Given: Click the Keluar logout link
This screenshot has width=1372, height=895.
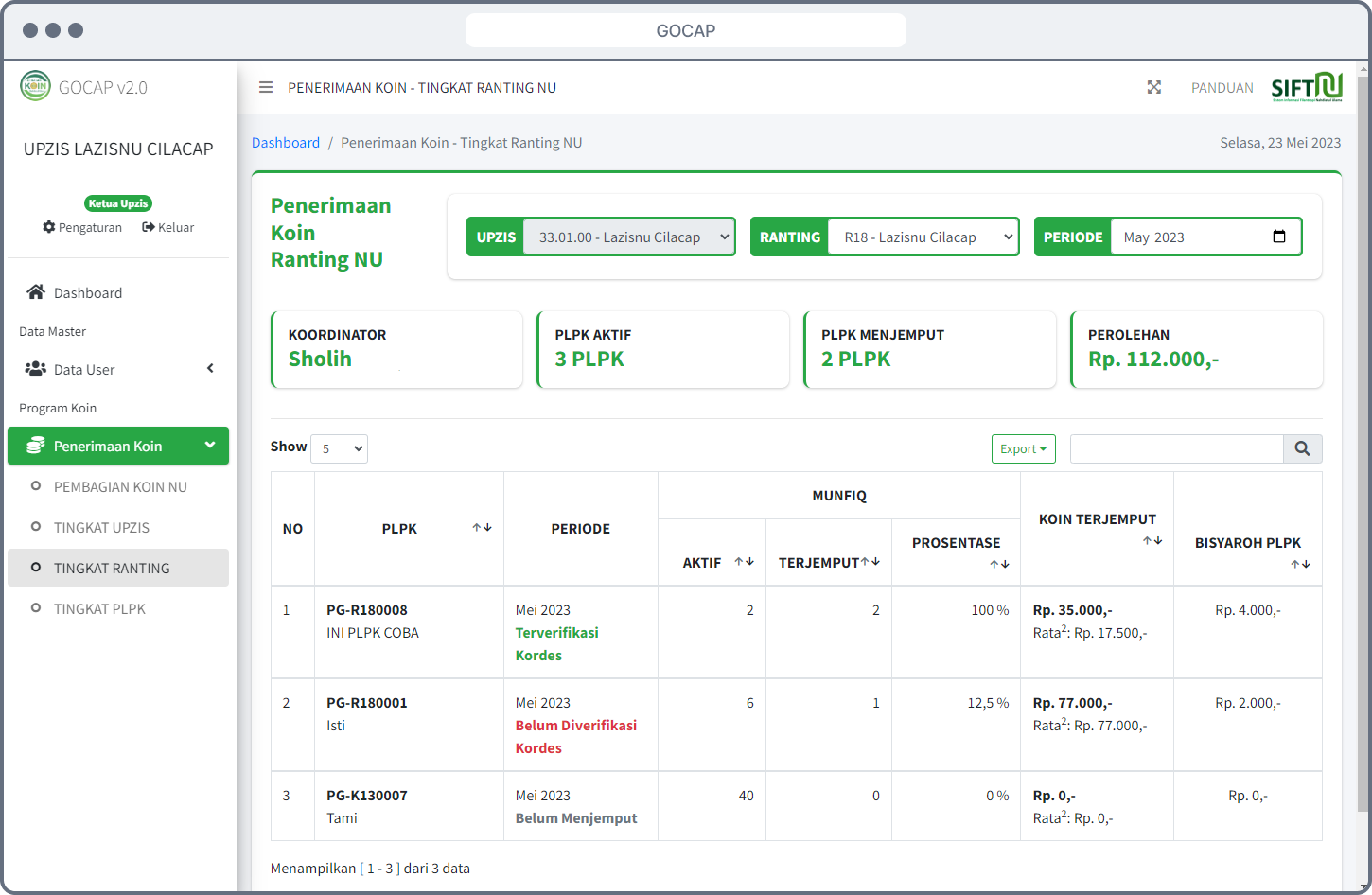Looking at the screenshot, I should (168, 227).
